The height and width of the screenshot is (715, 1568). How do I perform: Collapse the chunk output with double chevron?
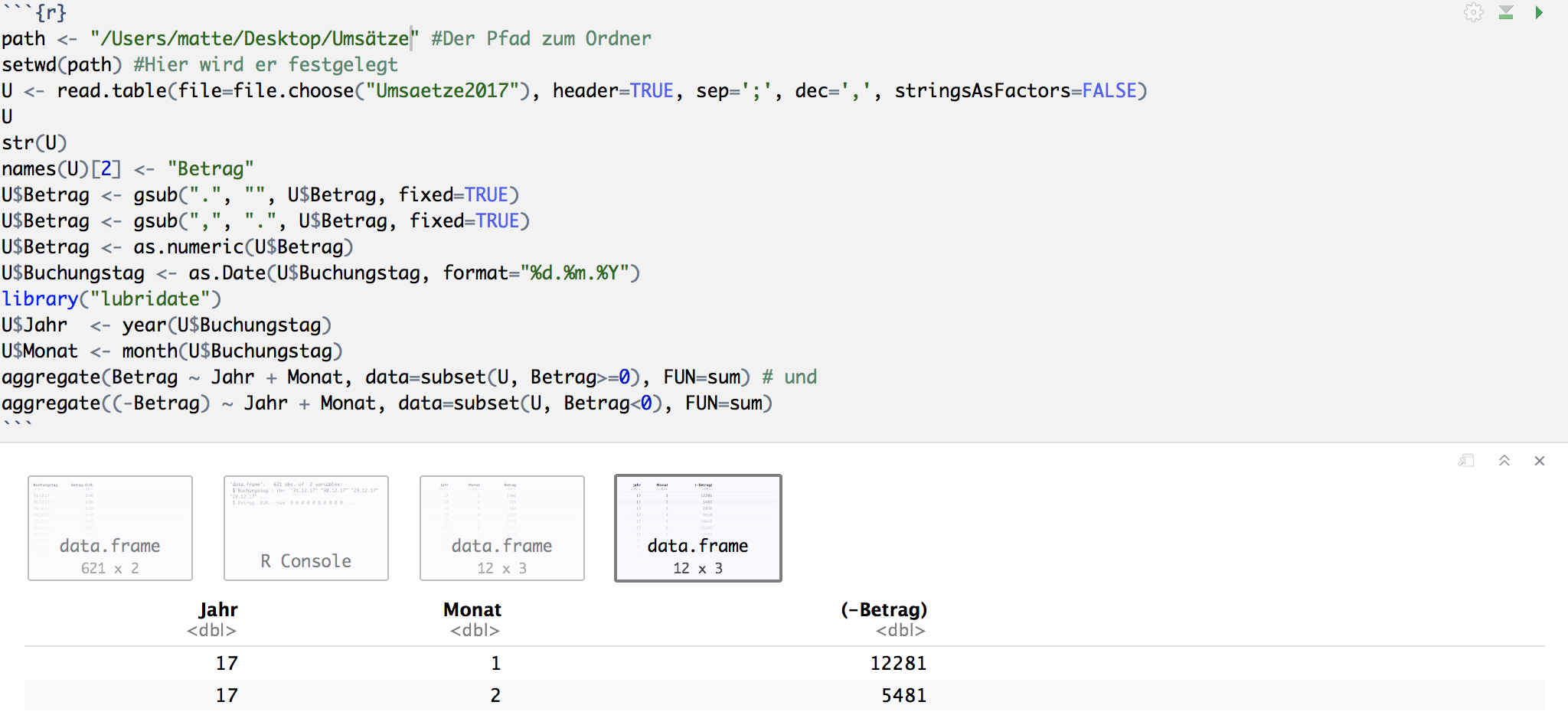(1504, 460)
